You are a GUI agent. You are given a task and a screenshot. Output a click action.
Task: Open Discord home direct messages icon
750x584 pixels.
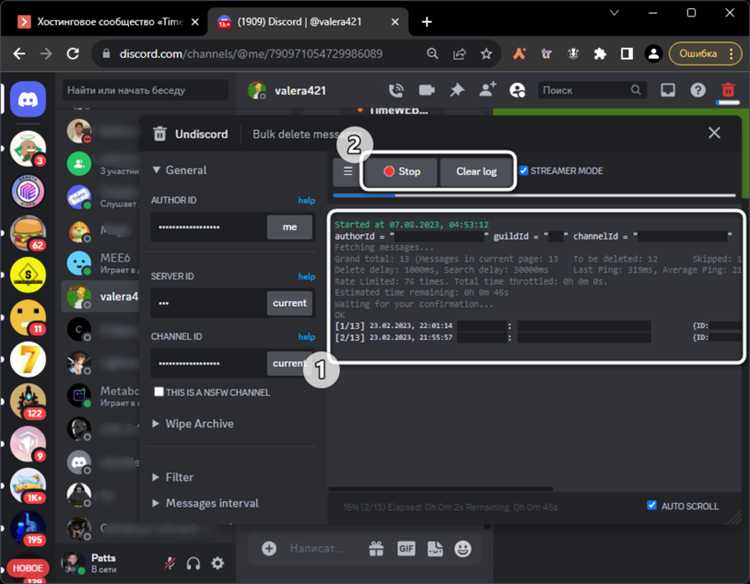pos(28,99)
